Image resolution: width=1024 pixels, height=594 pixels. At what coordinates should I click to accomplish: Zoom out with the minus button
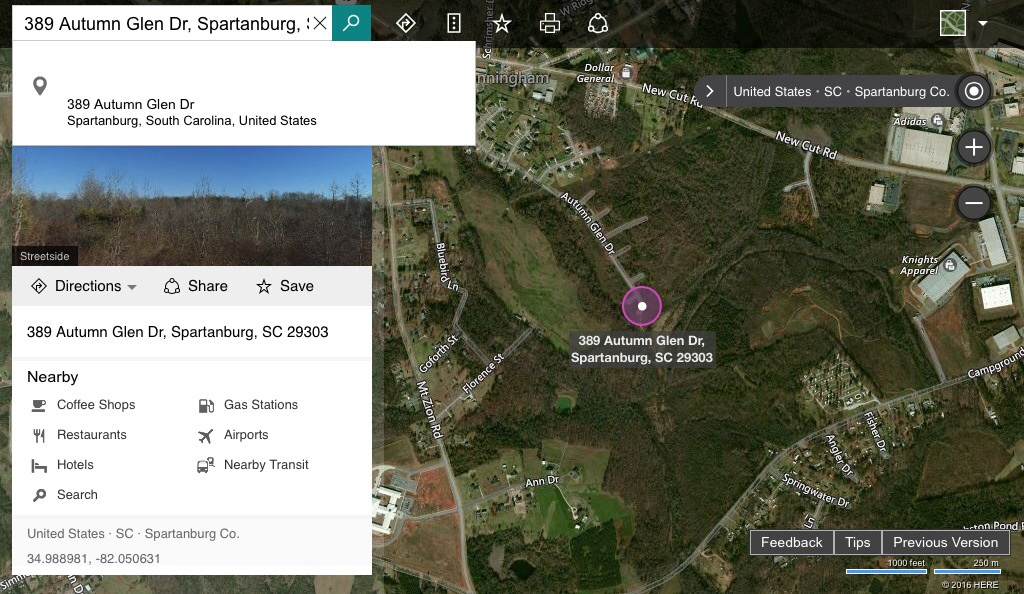click(x=974, y=203)
